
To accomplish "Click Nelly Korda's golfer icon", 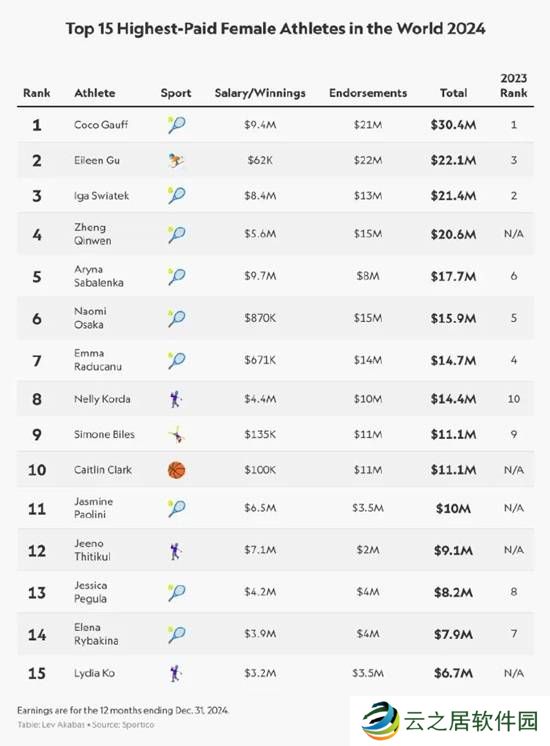I will click(x=176, y=399).
